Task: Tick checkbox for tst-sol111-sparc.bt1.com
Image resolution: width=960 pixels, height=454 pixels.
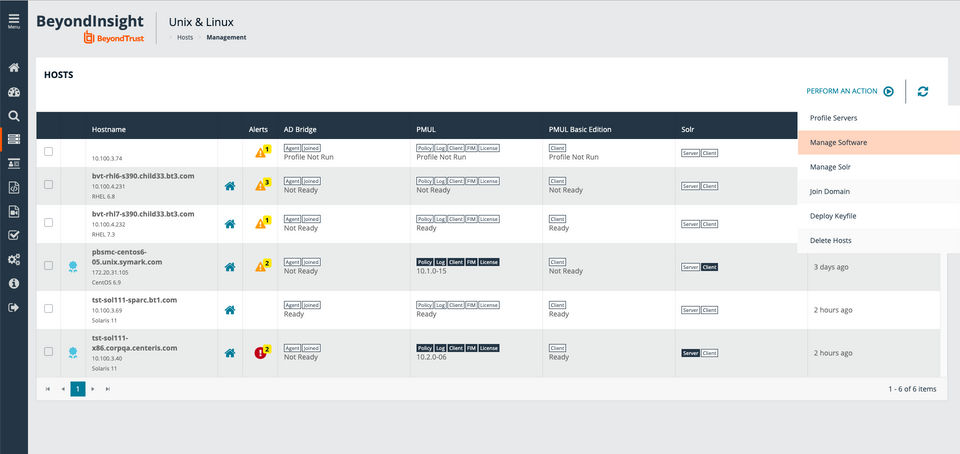Action: click(48, 309)
